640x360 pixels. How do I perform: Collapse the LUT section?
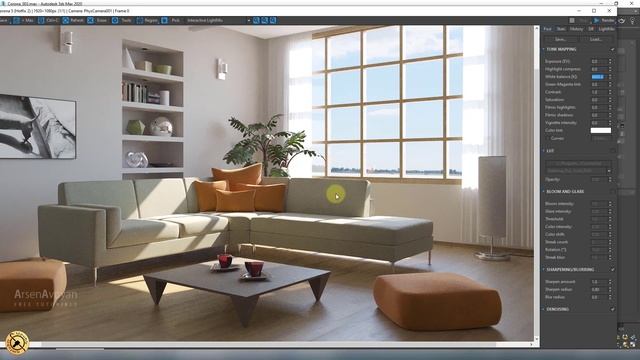coord(544,151)
